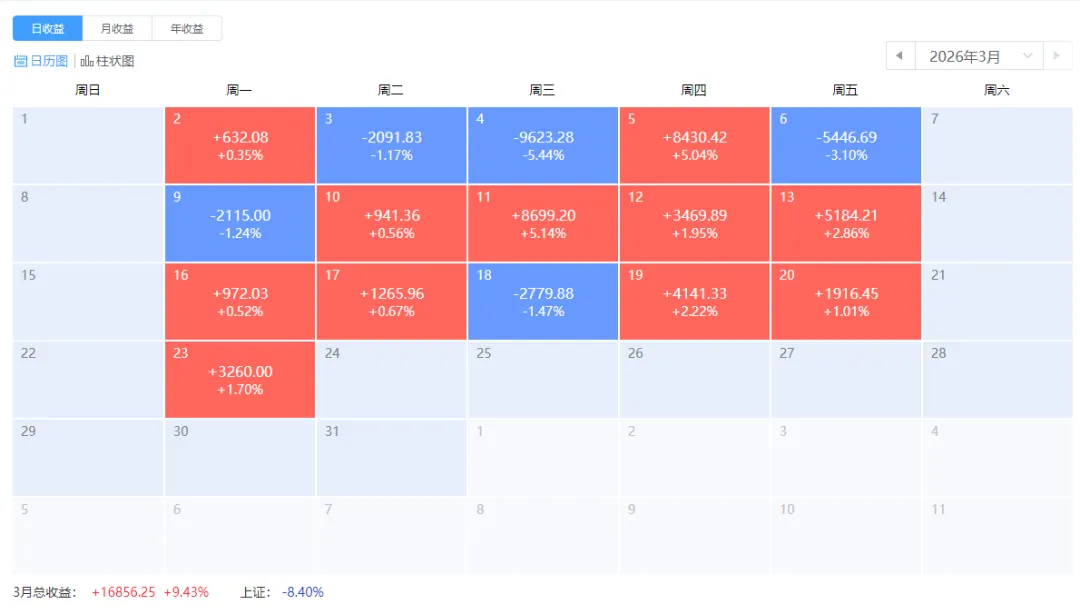
Task: Click March 13 cell with +5184.21
Action: coord(846,223)
